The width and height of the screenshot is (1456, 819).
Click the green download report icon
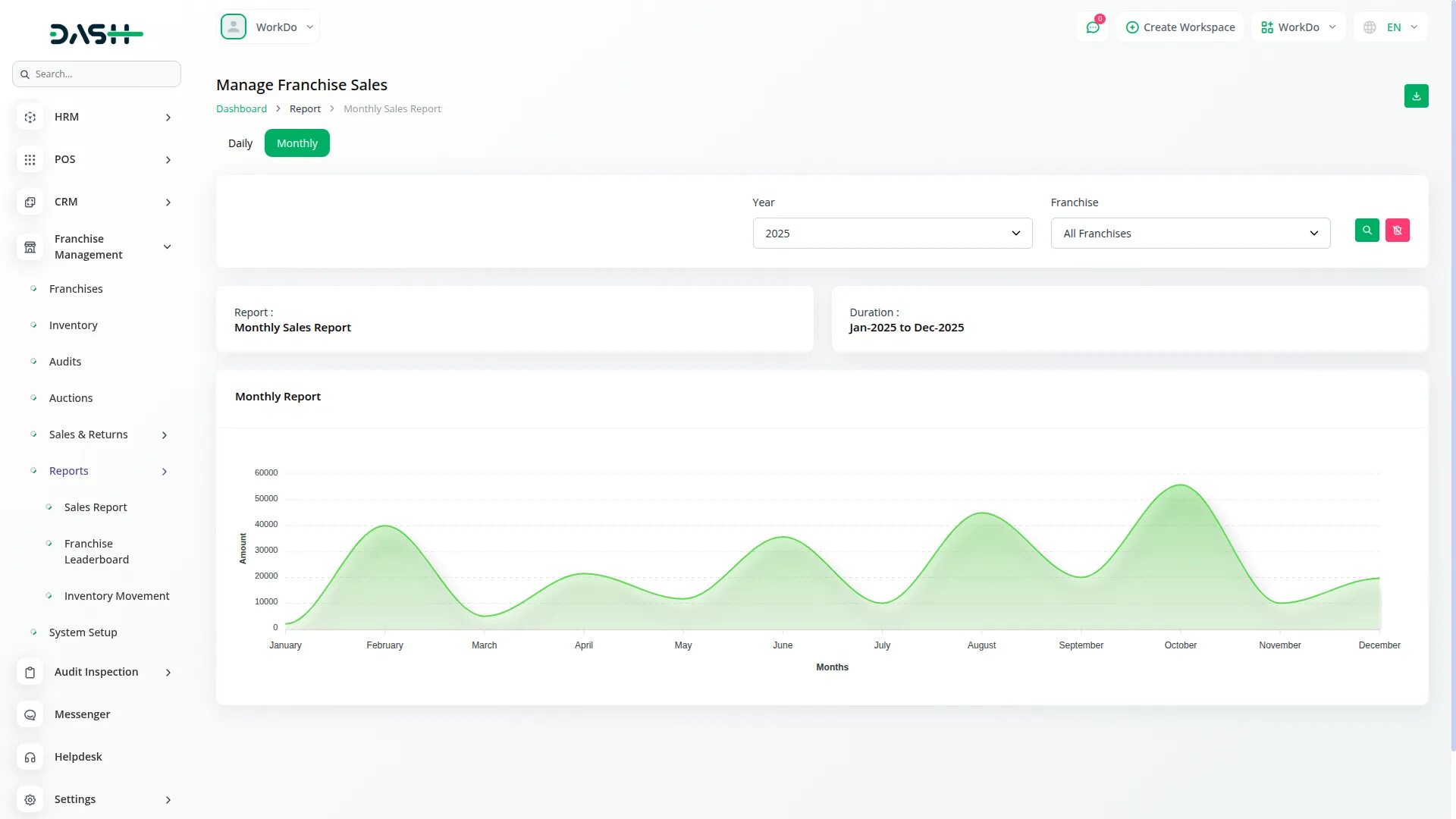point(1416,96)
